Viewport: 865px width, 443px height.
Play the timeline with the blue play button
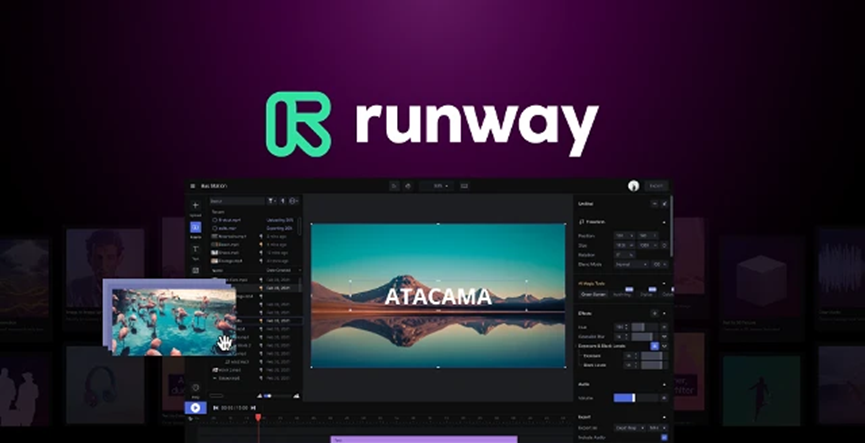click(195, 408)
